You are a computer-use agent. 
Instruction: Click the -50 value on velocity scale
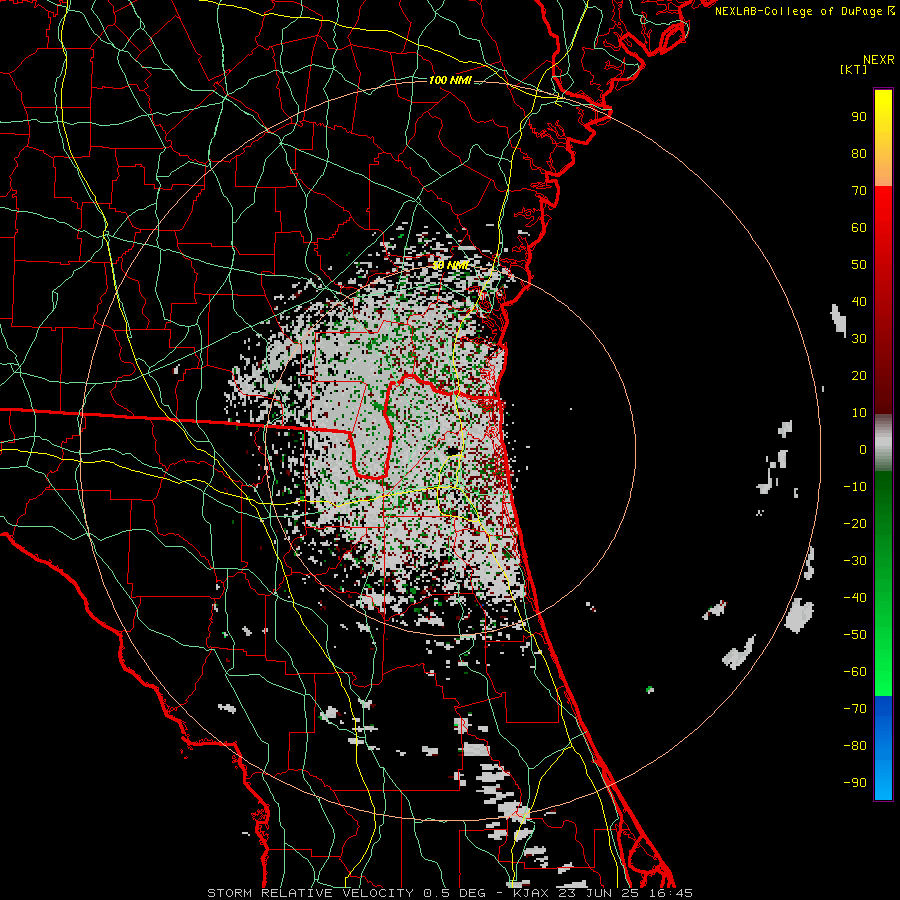point(855,635)
